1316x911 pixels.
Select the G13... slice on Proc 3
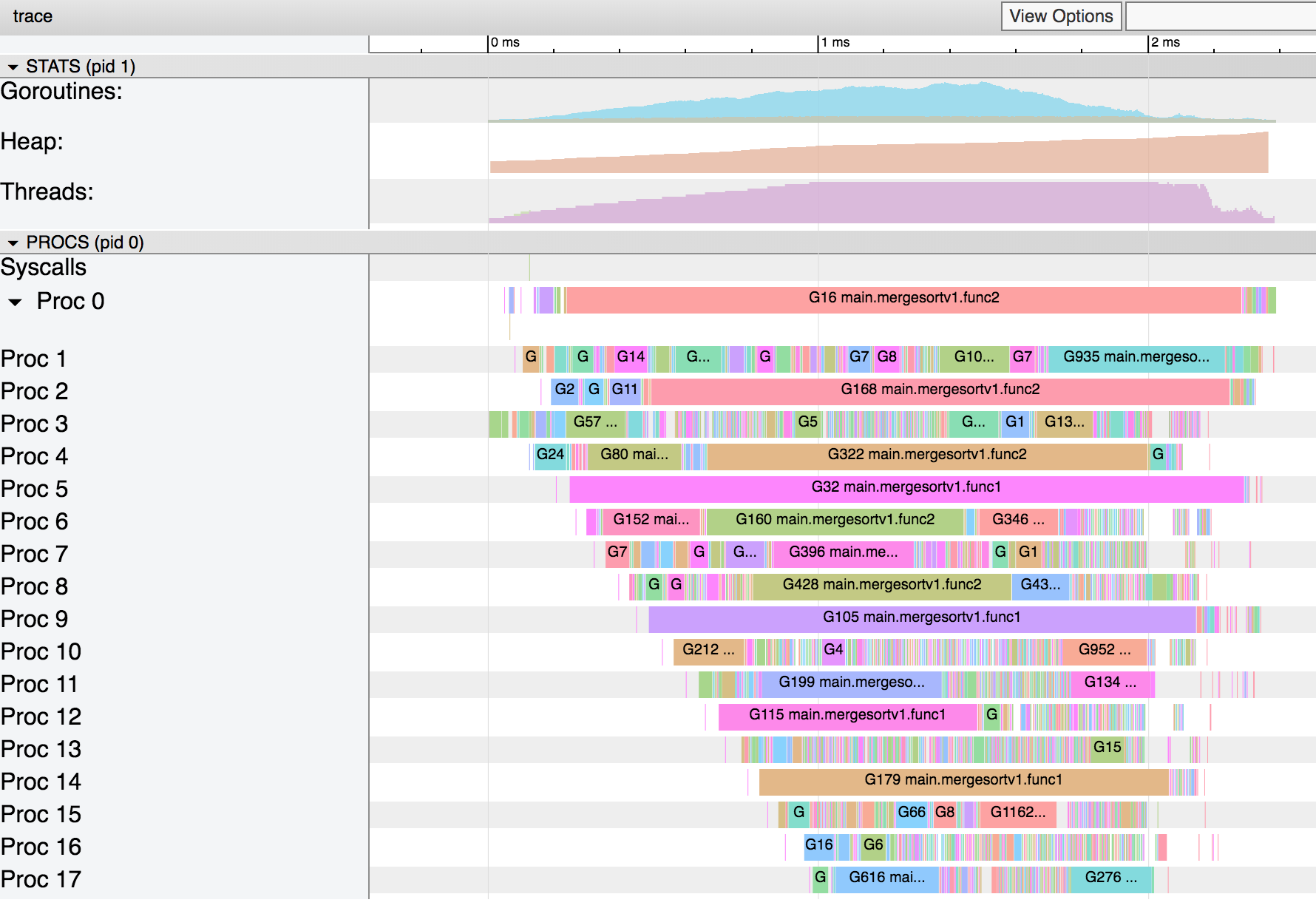(1064, 424)
